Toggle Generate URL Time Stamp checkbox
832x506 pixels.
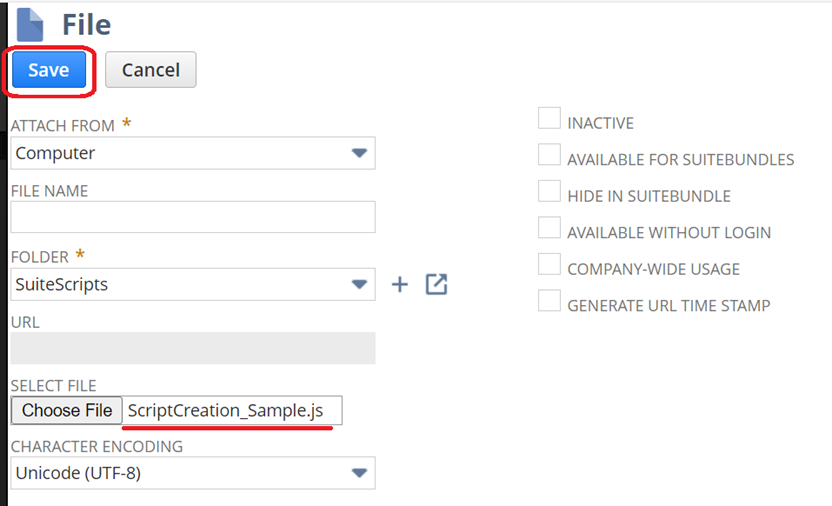[x=549, y=301]
